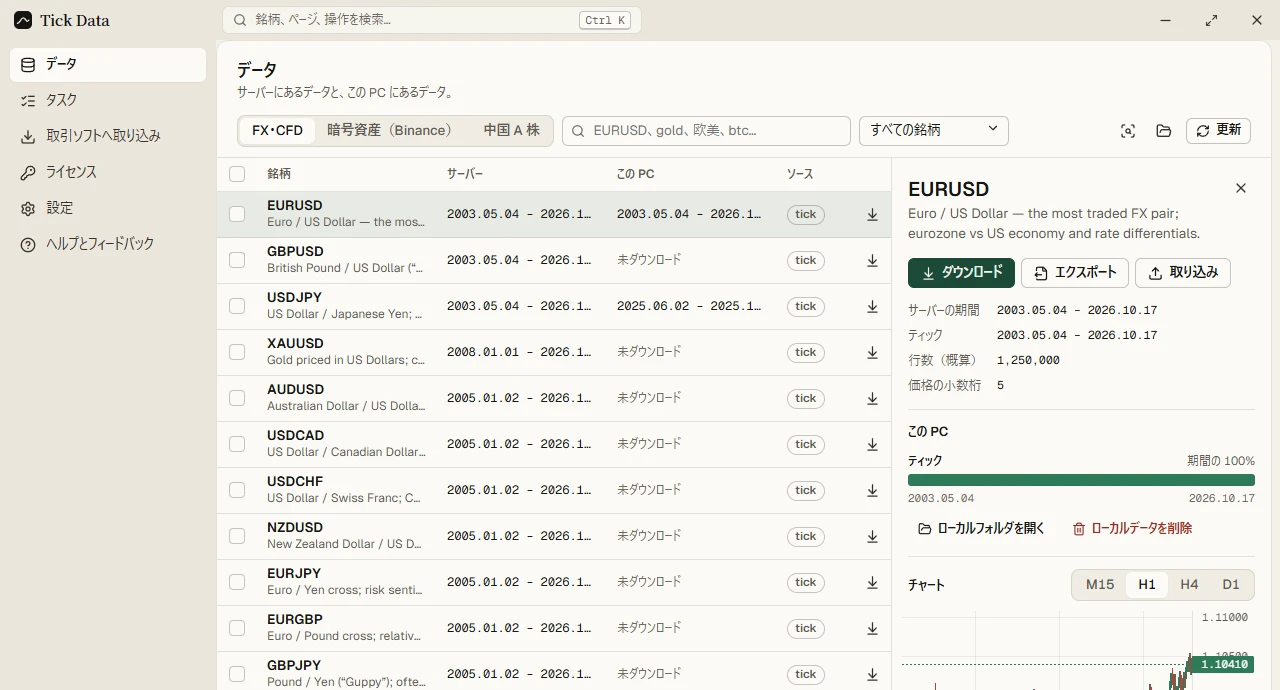Viewport: 1280px width, 690px height.
Task: Click ローカルフォルダを開く link
Action: coord(981,528)
